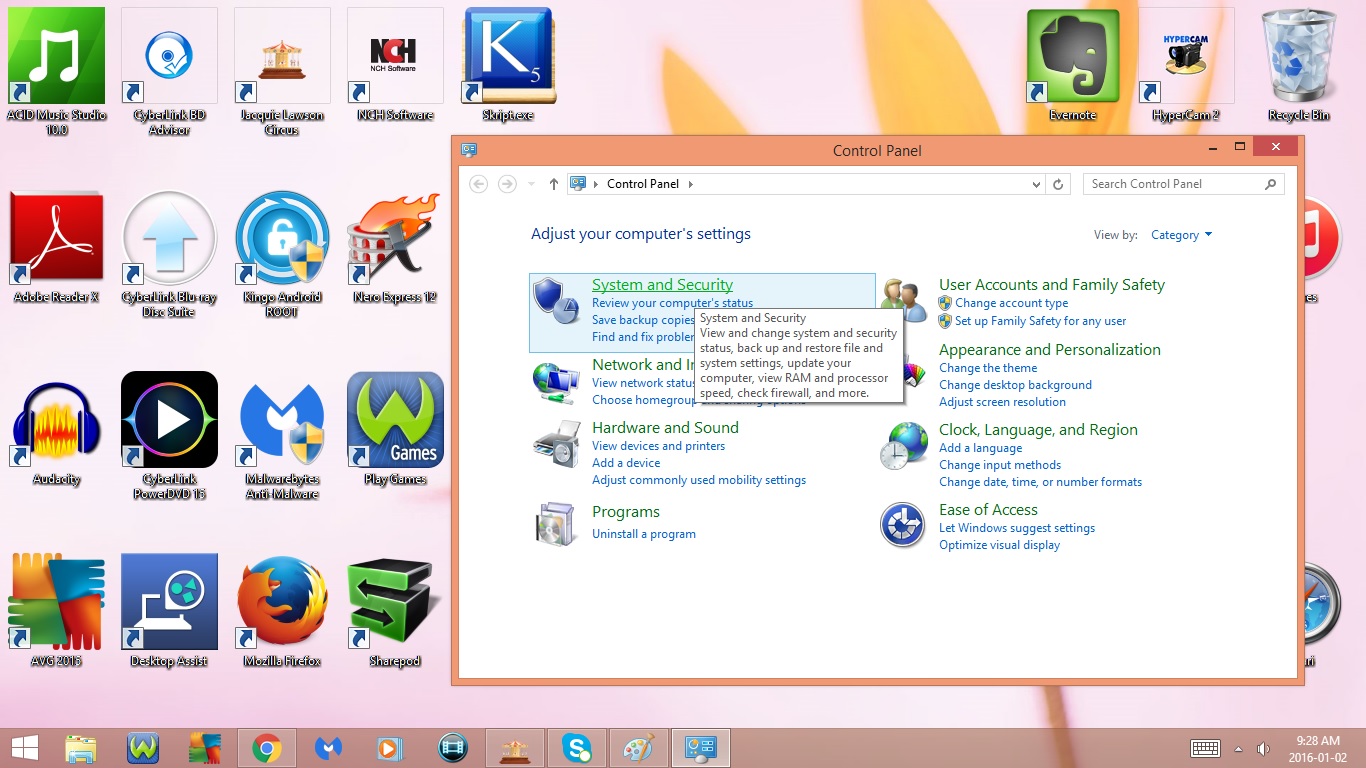
Task: Refresh the Control Panel address bar
Action: coord(1059,184)
